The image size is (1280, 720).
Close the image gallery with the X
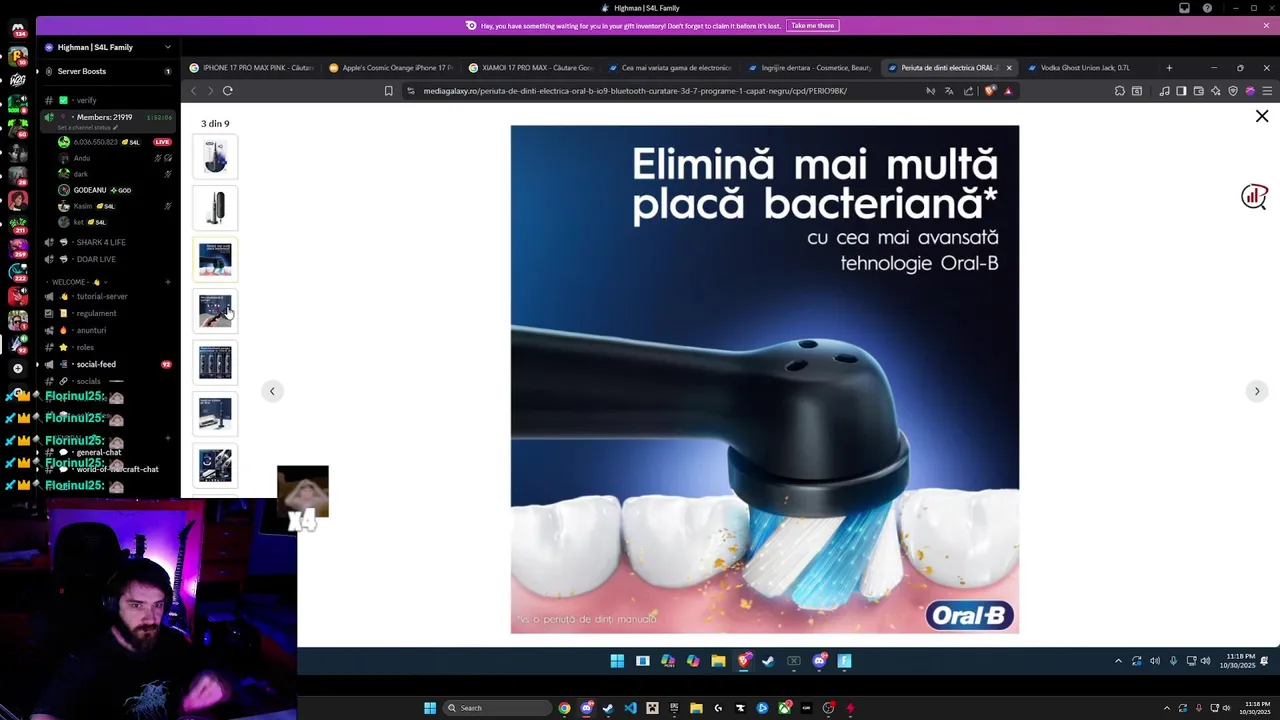pyautogui.click(x=1262, y=117)
